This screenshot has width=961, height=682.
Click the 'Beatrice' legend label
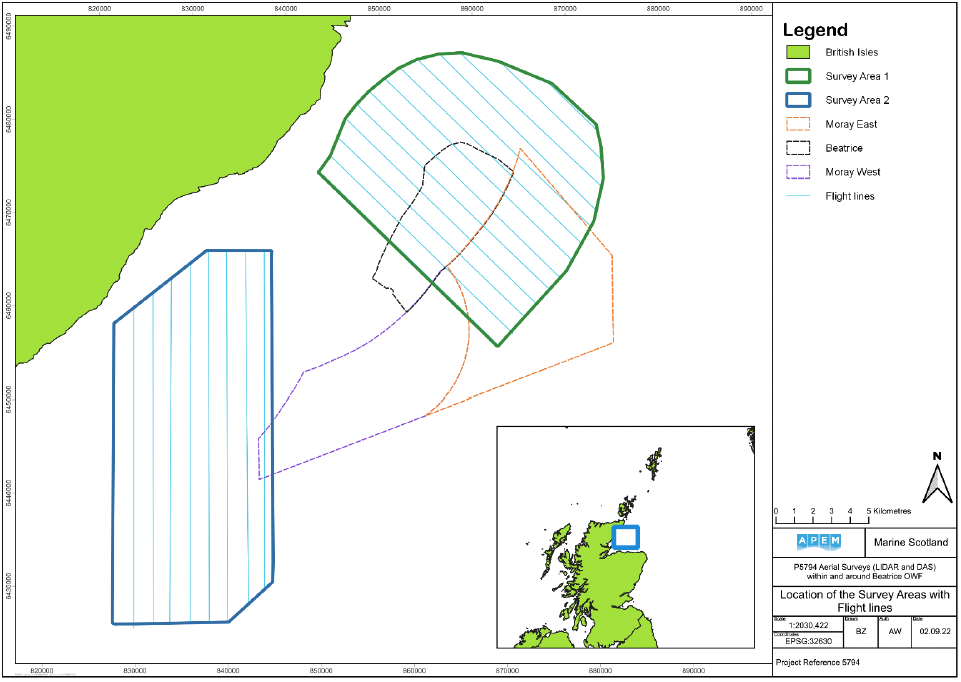click(844, 148)
